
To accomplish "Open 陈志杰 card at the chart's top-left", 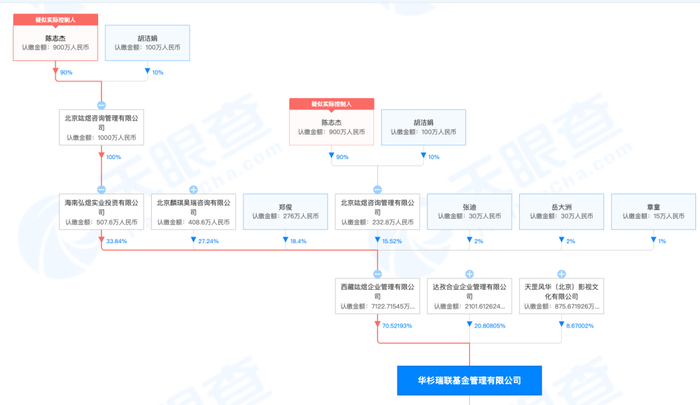I will [x=55, y=43].
